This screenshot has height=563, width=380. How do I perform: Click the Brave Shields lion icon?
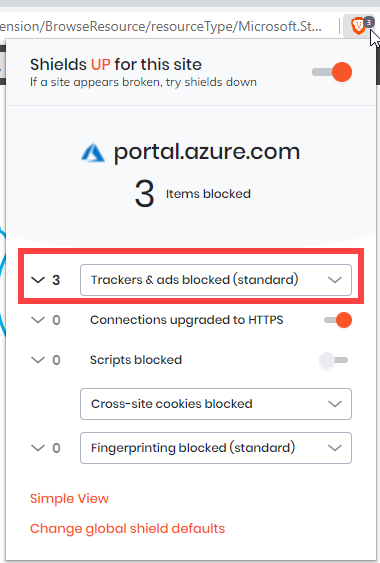pos(358,27)
